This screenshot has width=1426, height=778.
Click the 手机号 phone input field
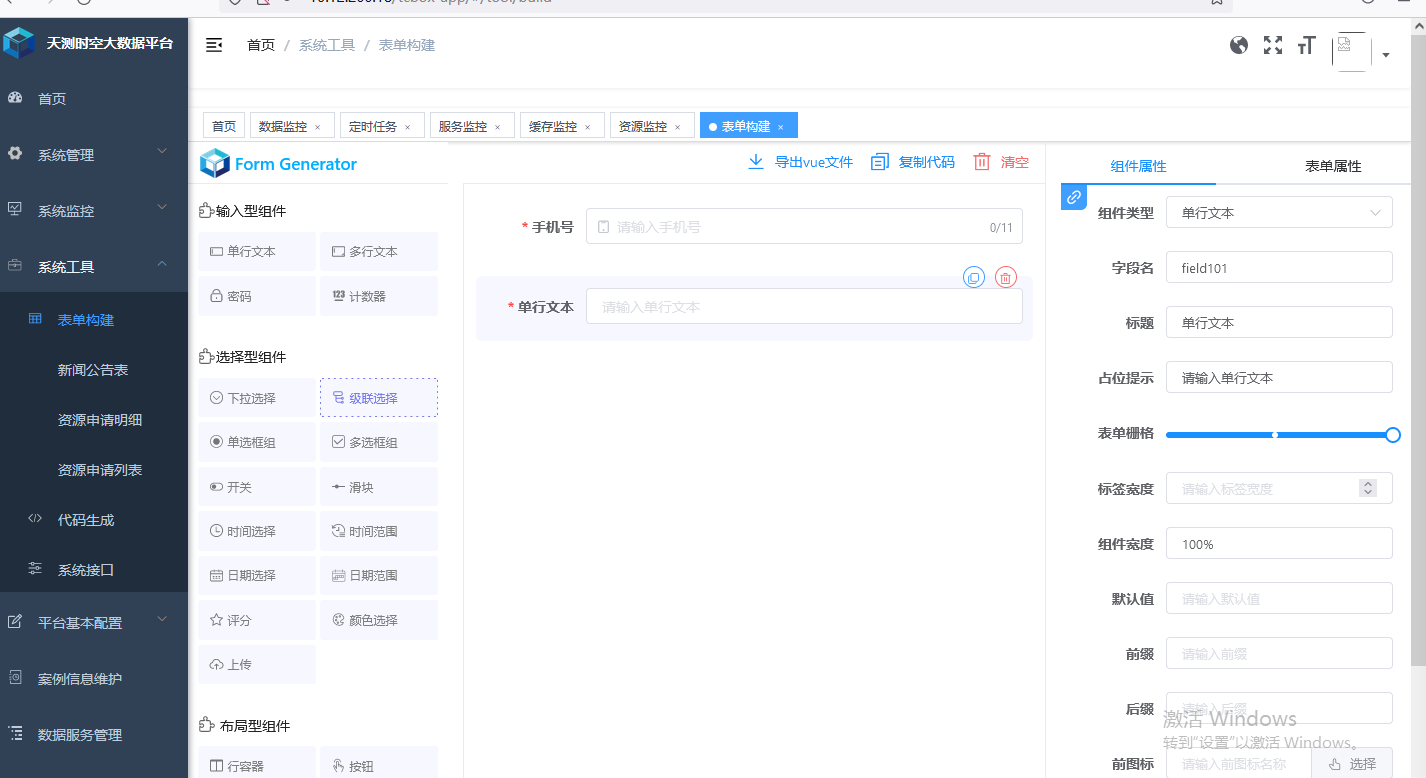tap(800, 226)
